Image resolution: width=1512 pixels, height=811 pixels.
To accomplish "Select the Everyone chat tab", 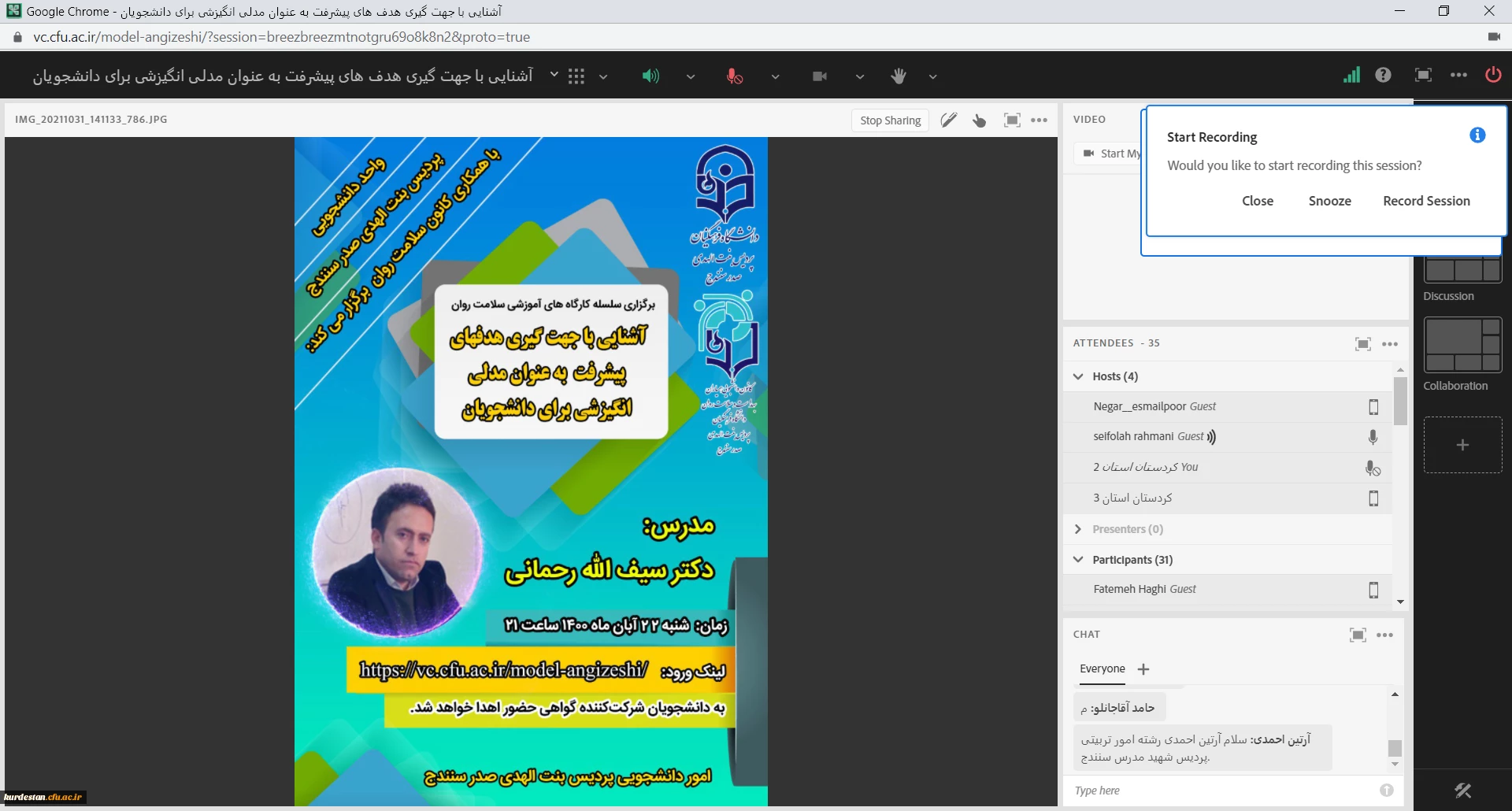I will tap(1102, 668).
